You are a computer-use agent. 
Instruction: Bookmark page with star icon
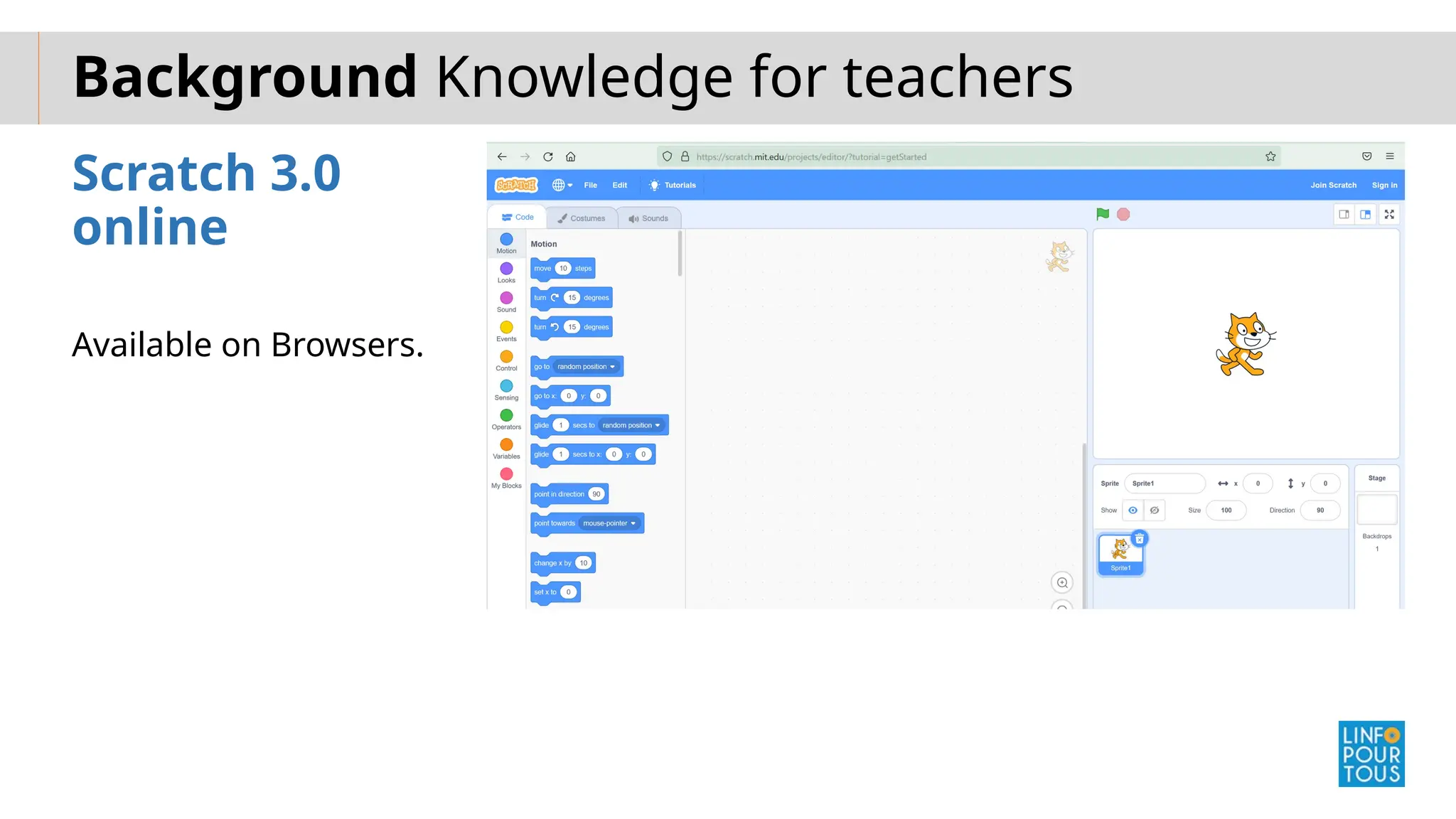pyautogui.click(x=1270, y=156)
